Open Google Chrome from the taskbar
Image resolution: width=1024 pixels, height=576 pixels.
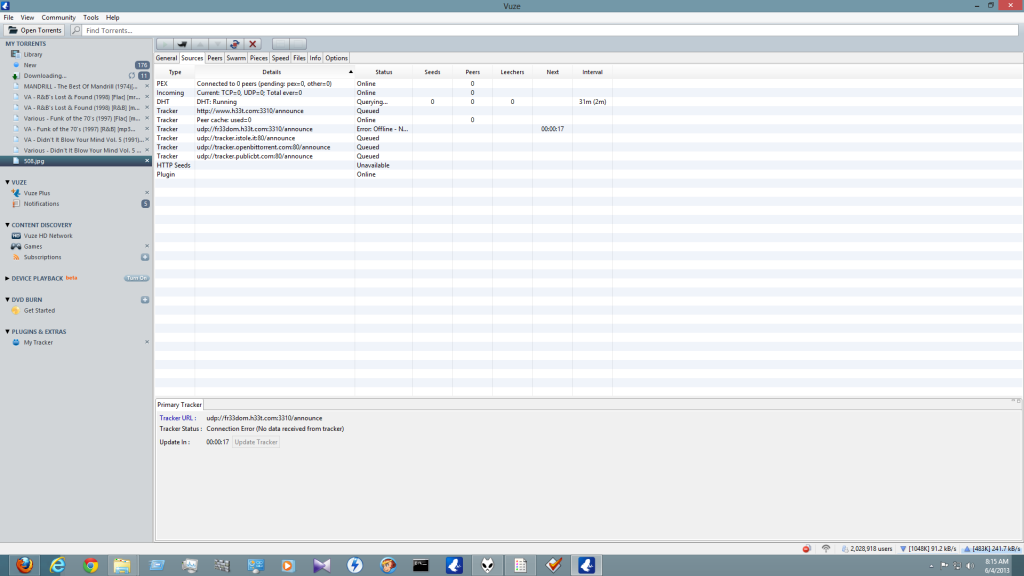coord(91,565)
